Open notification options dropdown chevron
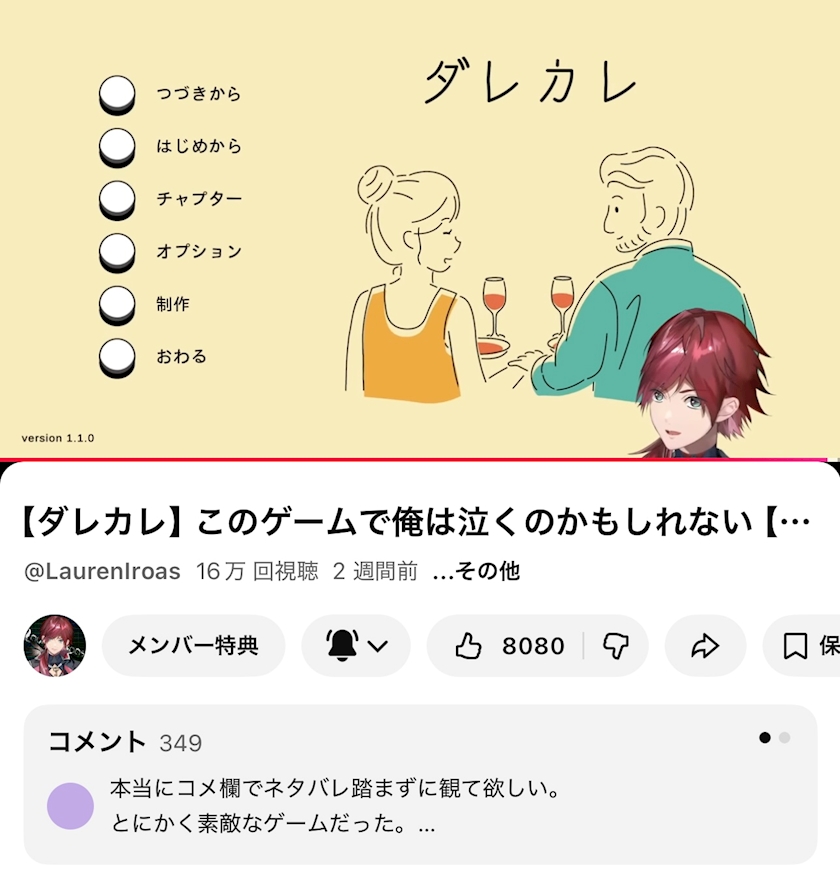840x887 pixels. pyautogui.click(x=378, y=646)
